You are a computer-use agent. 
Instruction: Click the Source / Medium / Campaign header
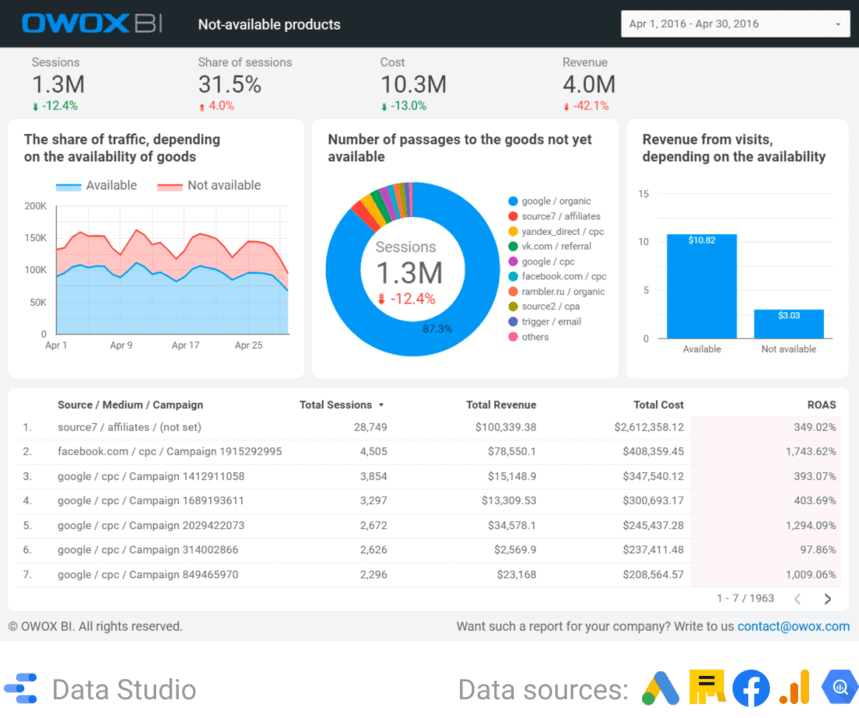pos(130,405)
